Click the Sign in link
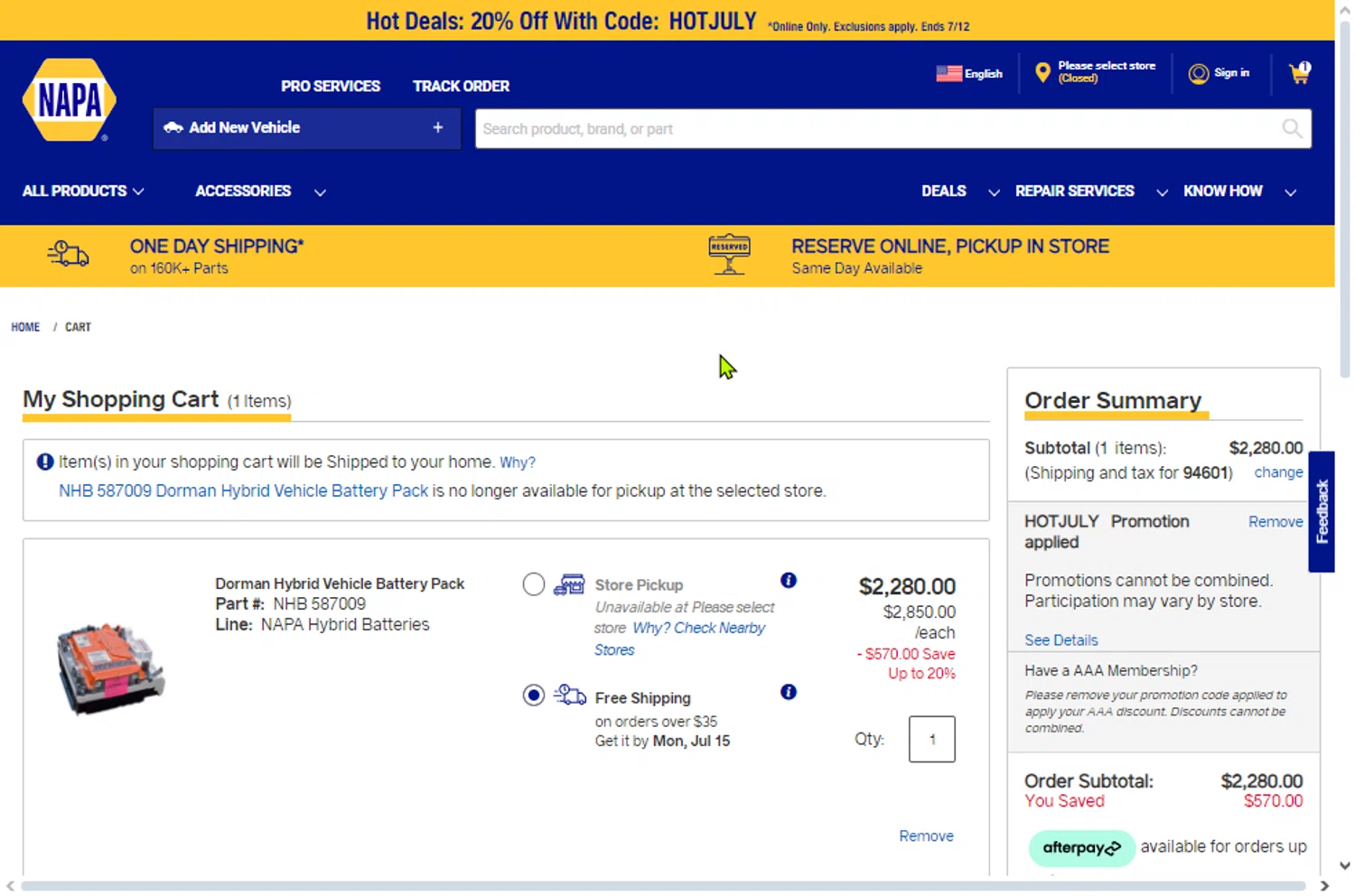The height and width of the screenshot is (896, 1355). tap(1231, 73)
